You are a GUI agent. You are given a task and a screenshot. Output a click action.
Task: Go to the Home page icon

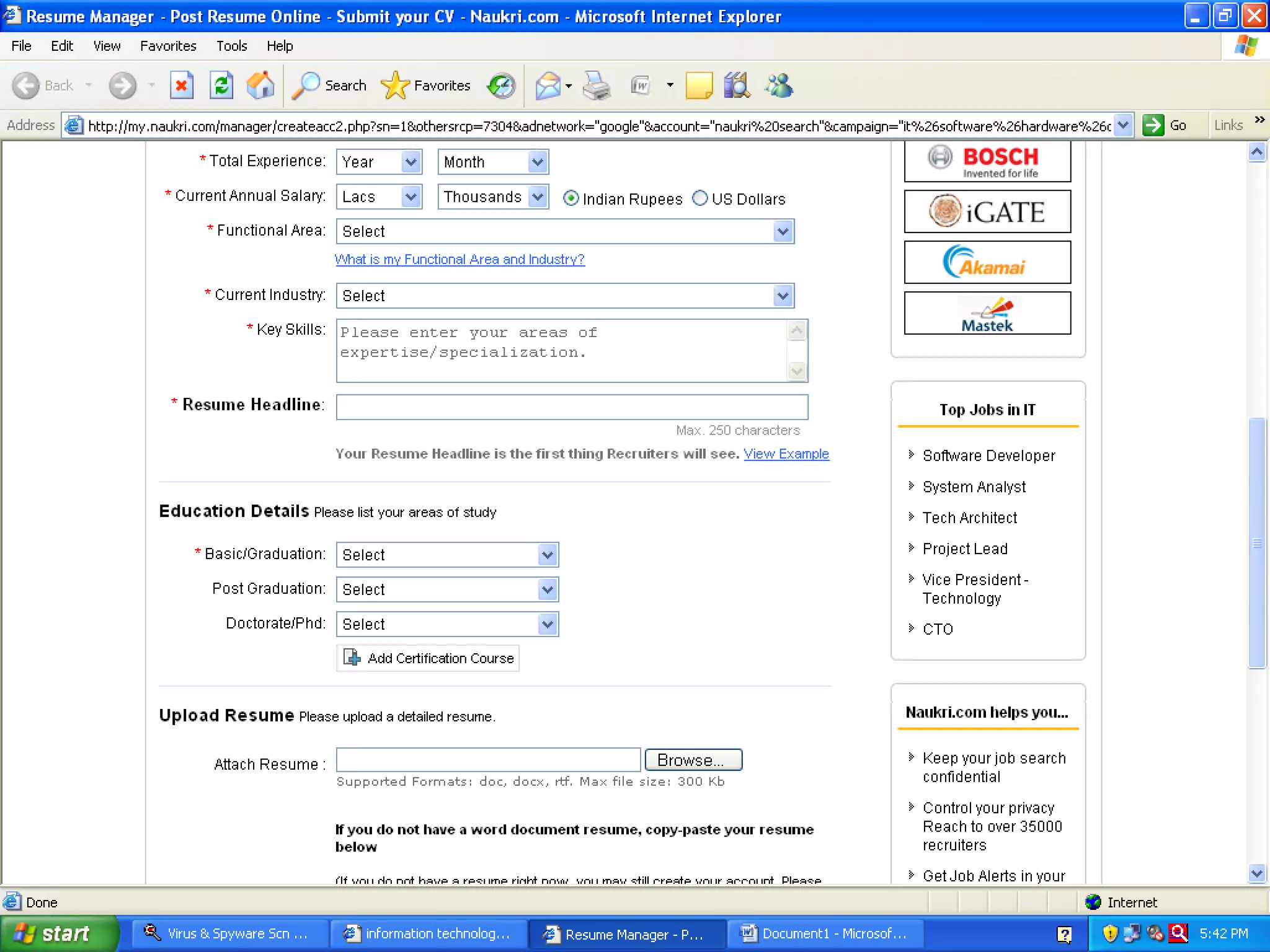coord(260,86)
